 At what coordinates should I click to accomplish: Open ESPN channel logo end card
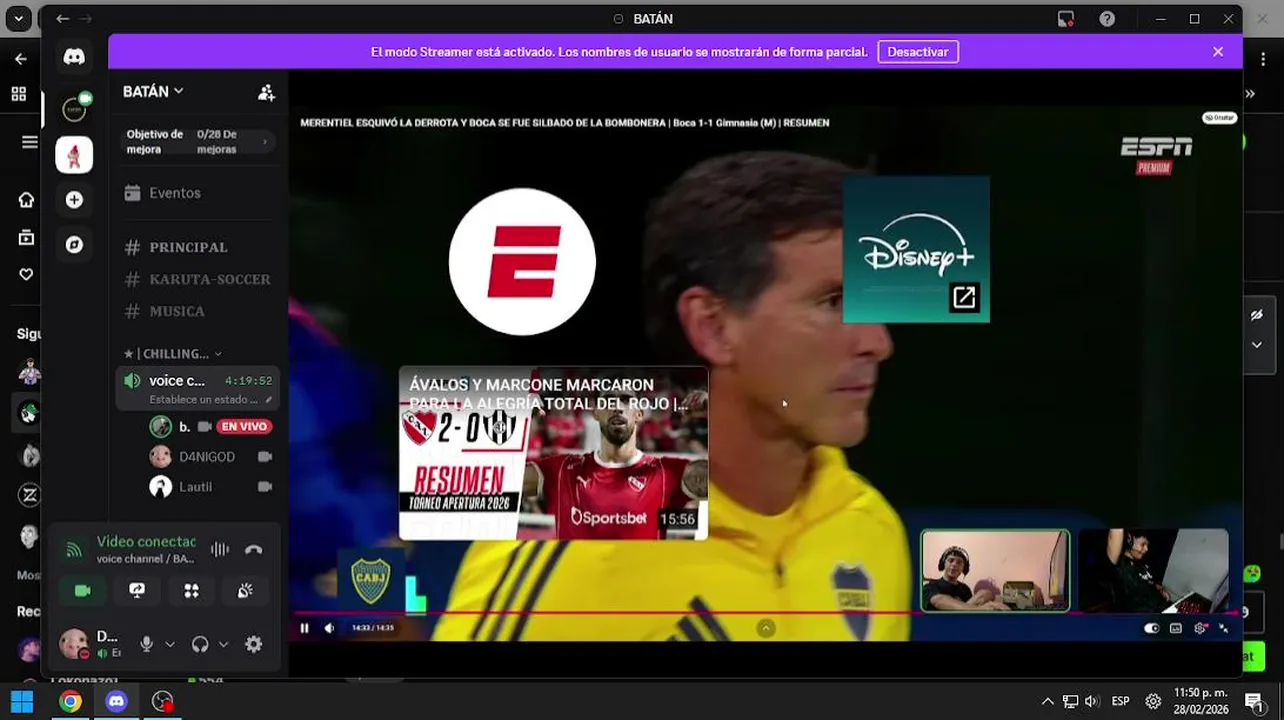click(522, 262)
